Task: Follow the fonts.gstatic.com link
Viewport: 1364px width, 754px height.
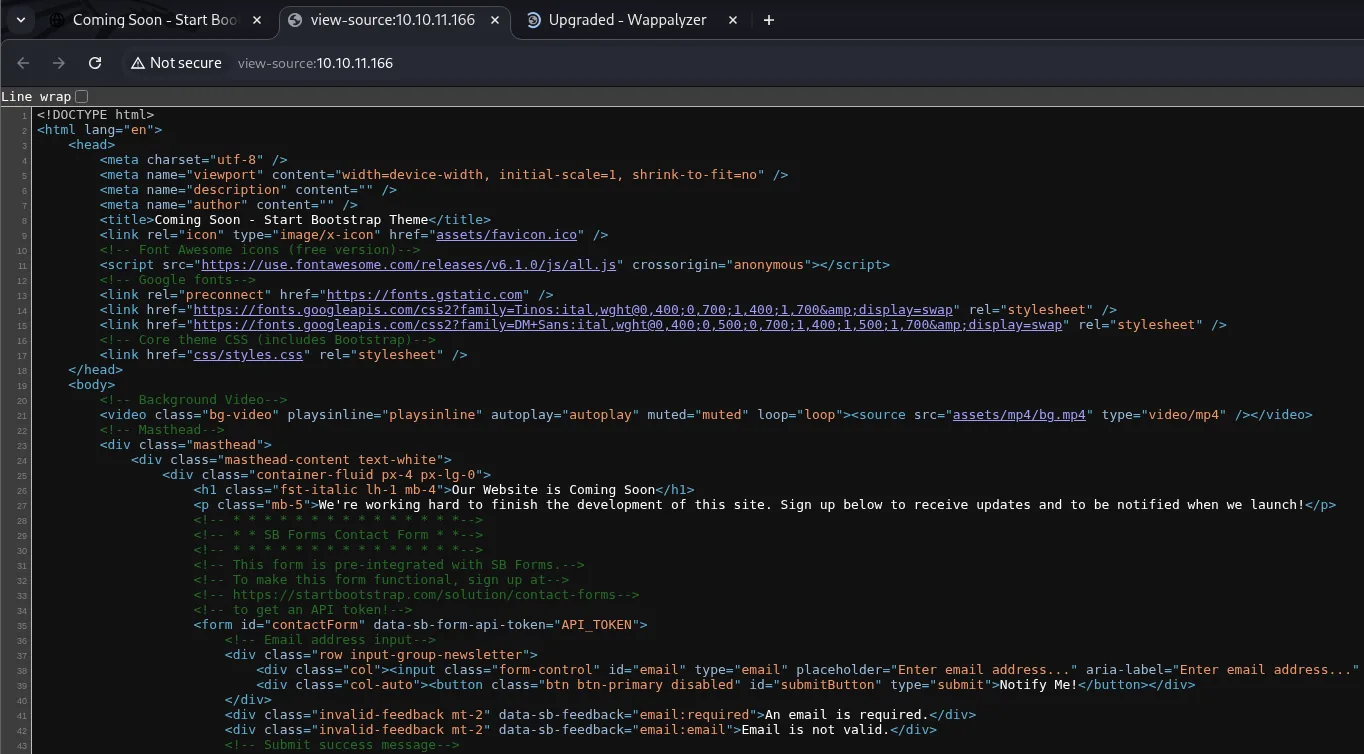Action: pyautogui.click(x=425, y=295)
